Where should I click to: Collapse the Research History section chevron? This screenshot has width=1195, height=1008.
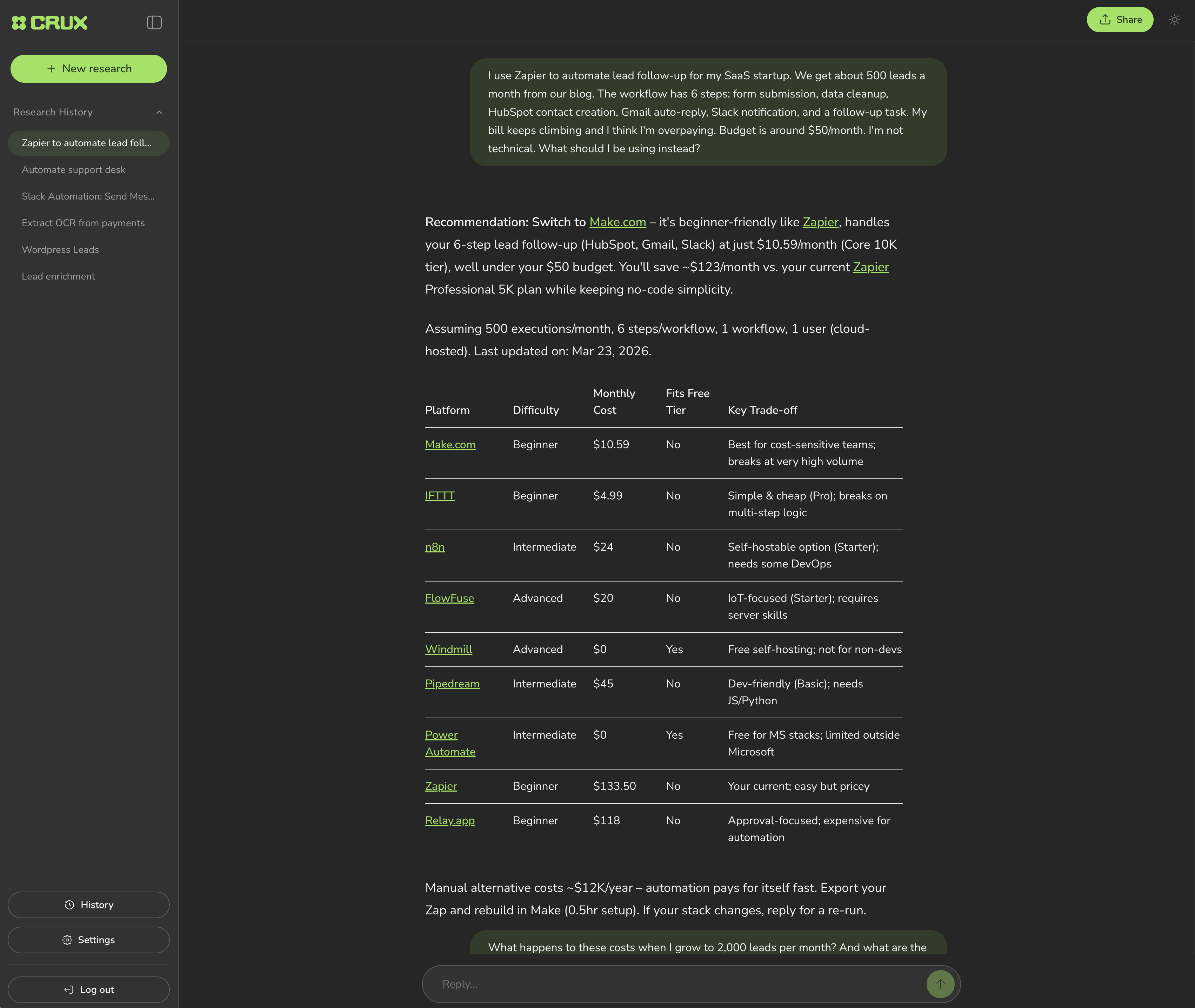click(x=159, y=112)
